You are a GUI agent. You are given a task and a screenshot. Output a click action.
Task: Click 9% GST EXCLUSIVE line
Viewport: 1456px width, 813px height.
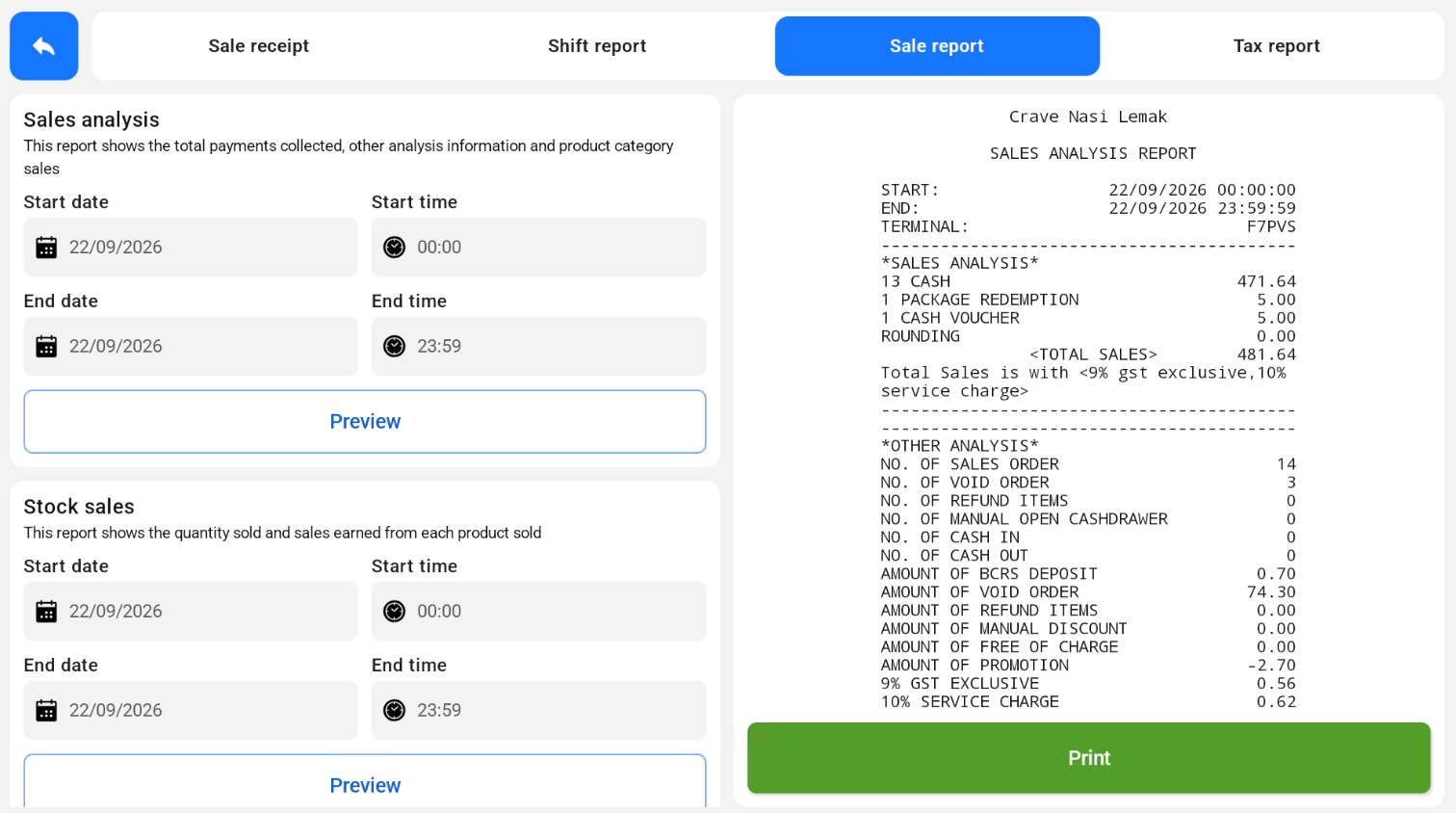pyautogui.click(x=1088, y=684)
